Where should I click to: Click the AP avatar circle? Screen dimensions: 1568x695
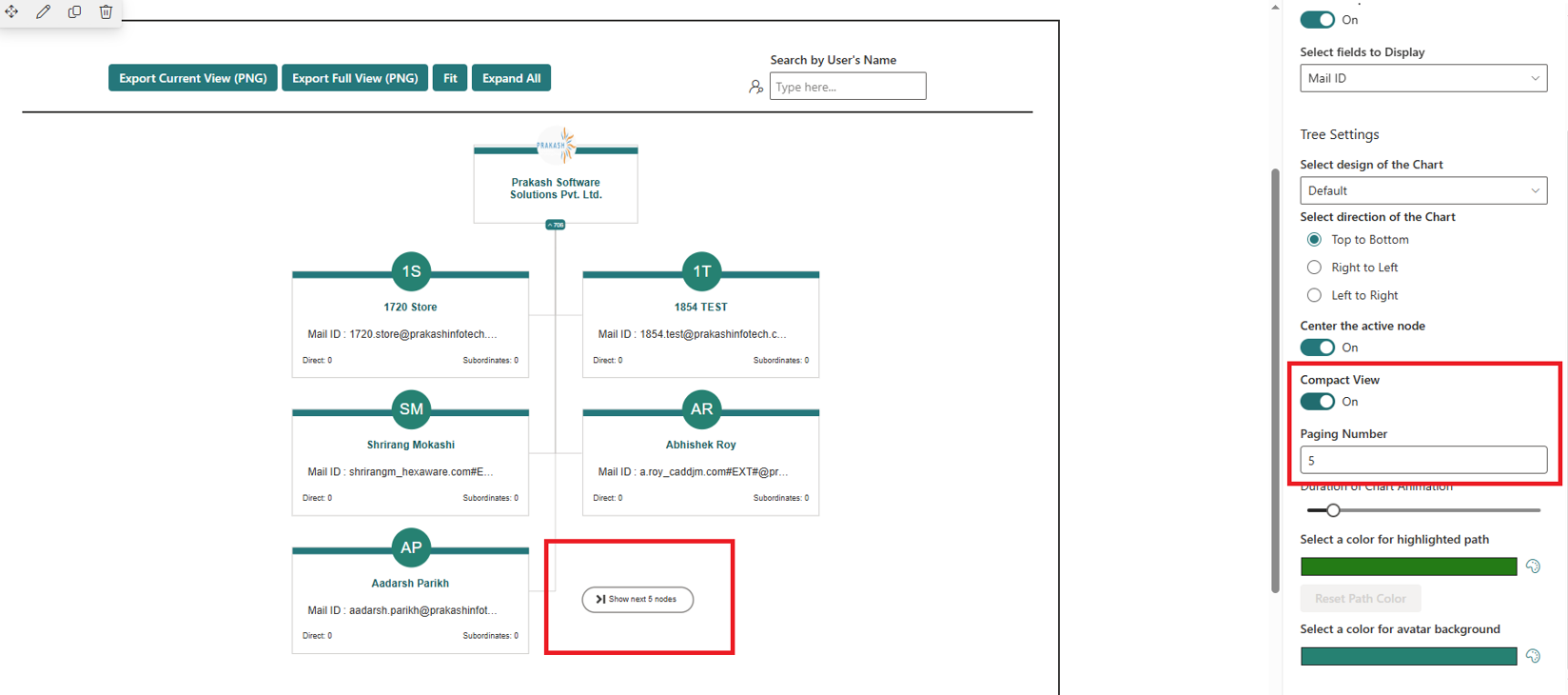point(411,547)
